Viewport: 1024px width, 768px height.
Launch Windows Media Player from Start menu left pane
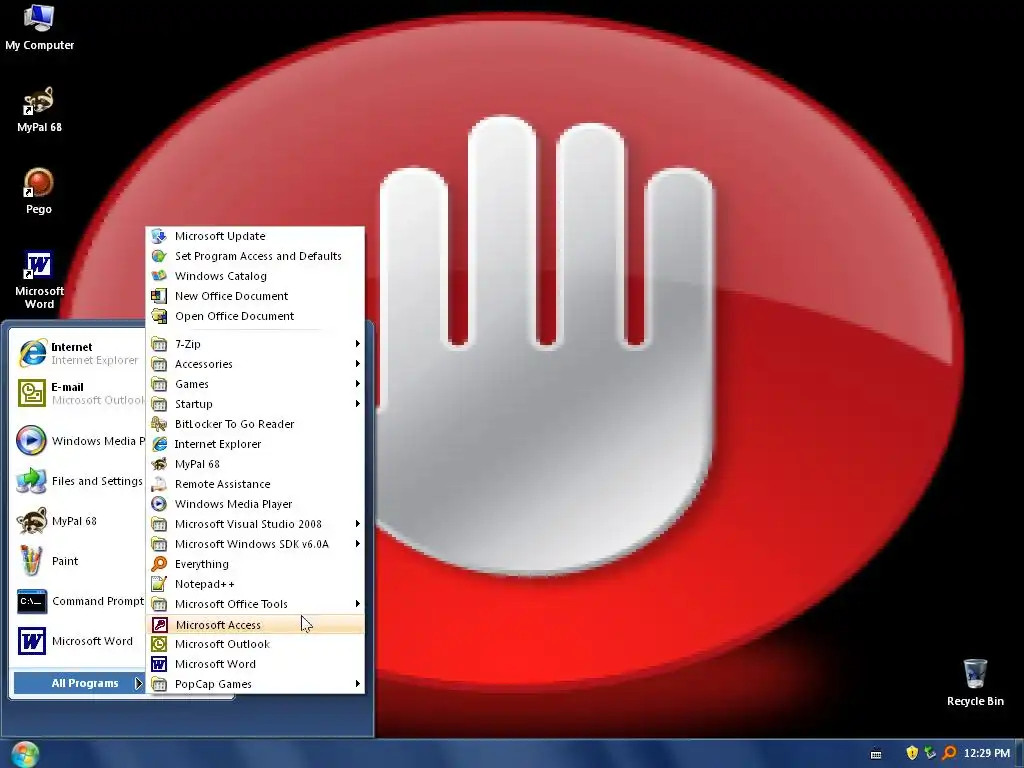click(78, 441)
